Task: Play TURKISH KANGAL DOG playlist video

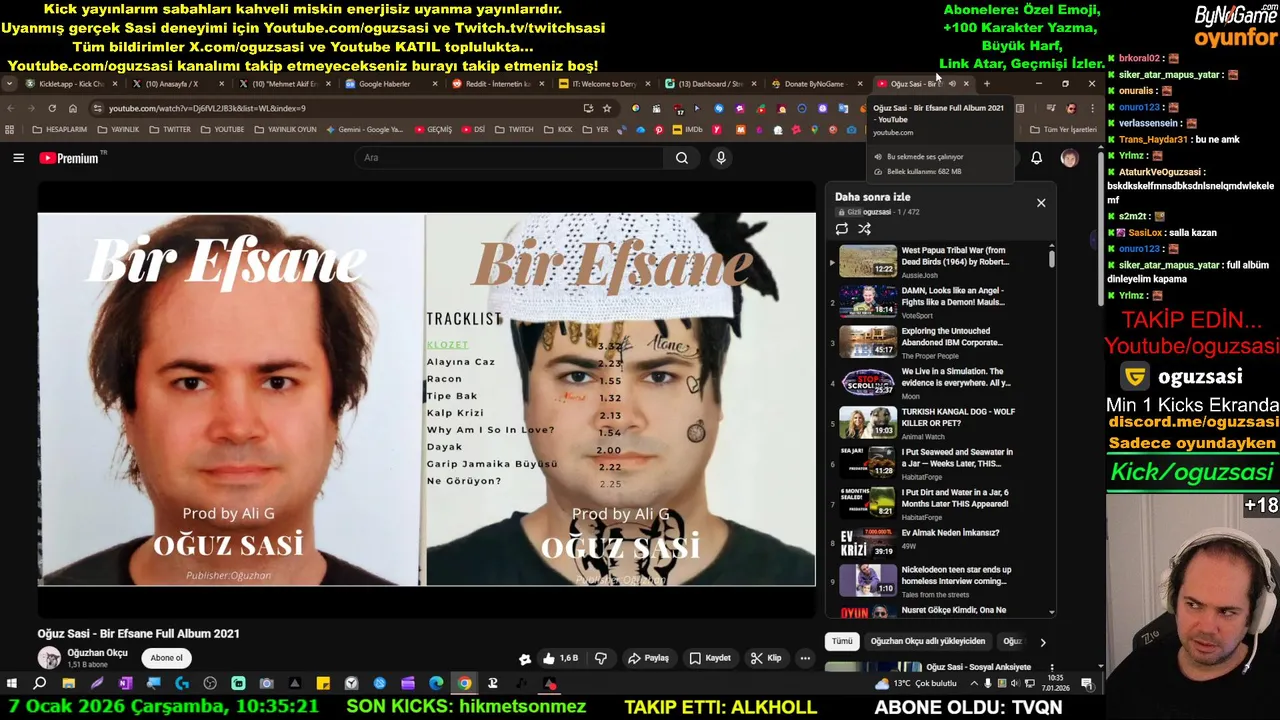Action: point(935,422)
